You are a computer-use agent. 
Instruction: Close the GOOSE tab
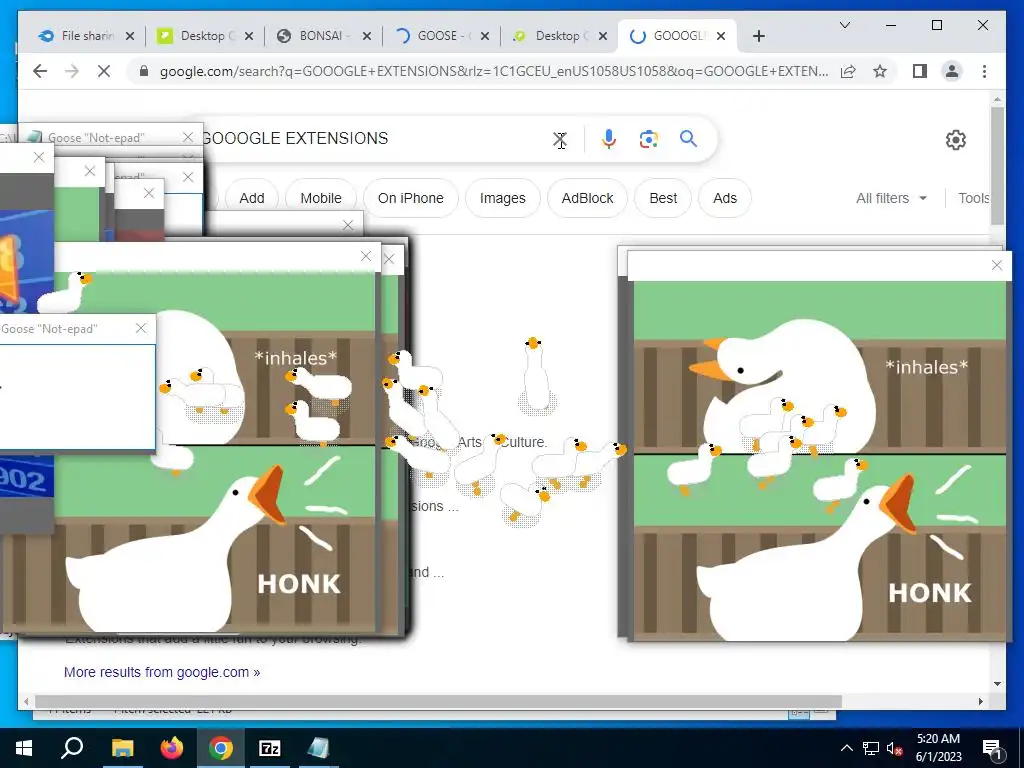(x=485, y=37)
